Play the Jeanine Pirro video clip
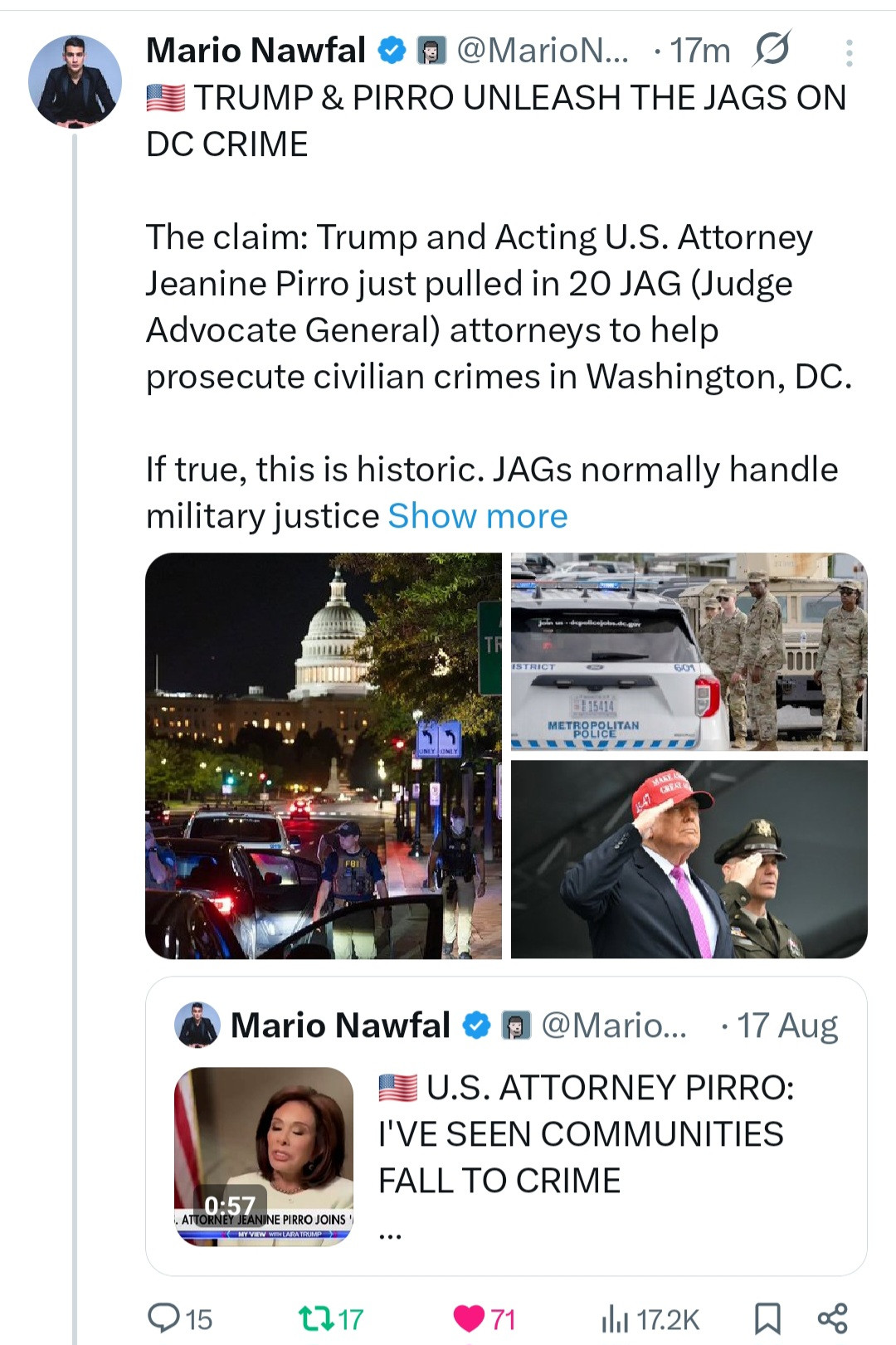The image size is (896, 1345). pos(264,1156)
